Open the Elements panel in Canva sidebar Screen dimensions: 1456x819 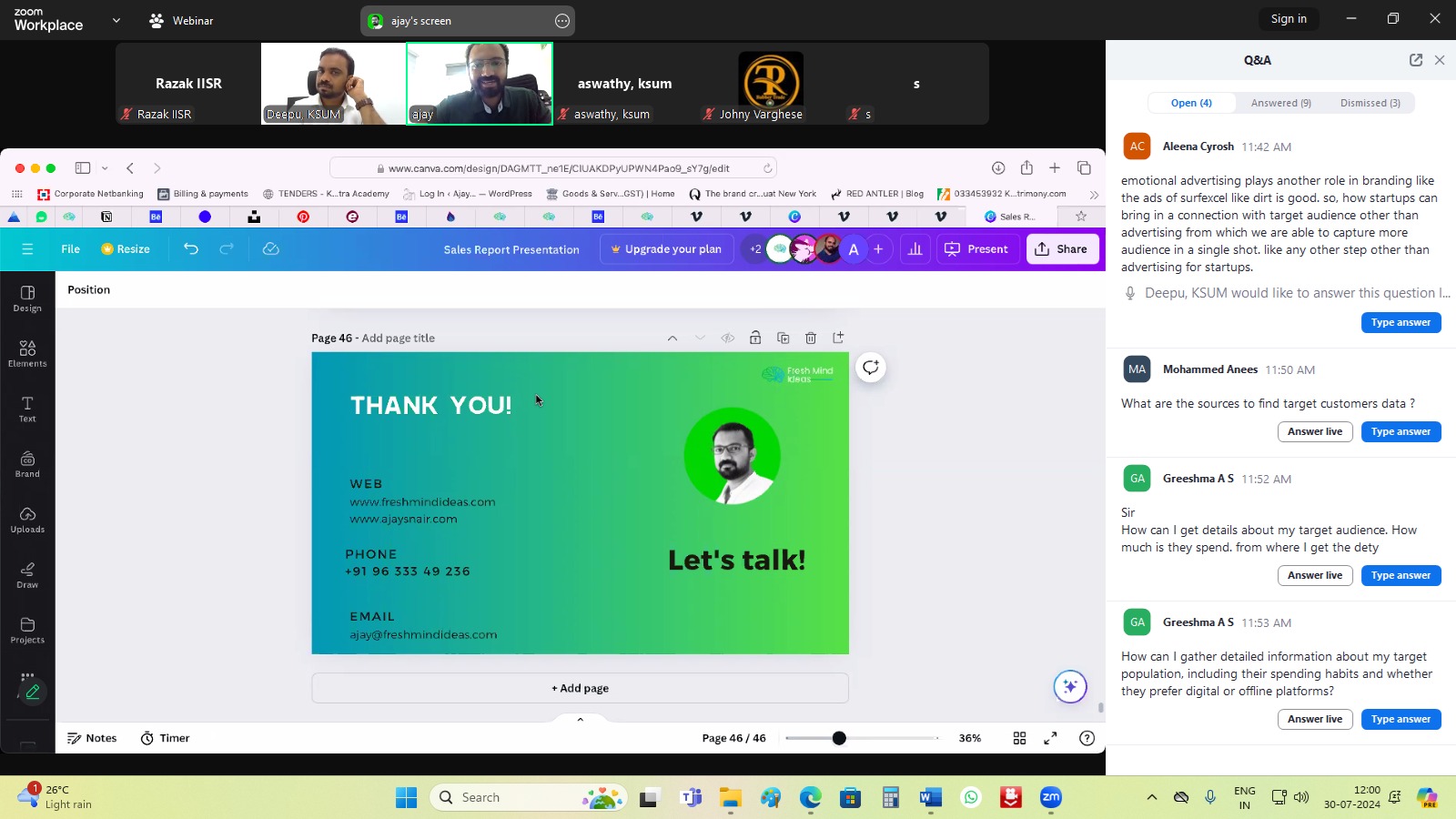27,353
